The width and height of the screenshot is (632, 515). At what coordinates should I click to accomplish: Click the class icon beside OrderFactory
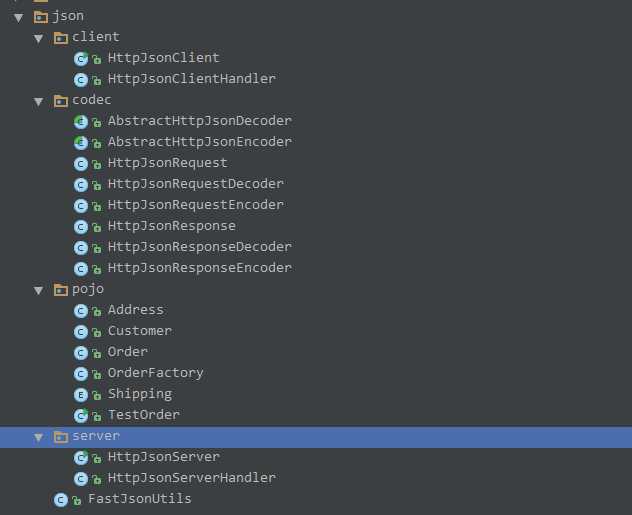(81, 373)
